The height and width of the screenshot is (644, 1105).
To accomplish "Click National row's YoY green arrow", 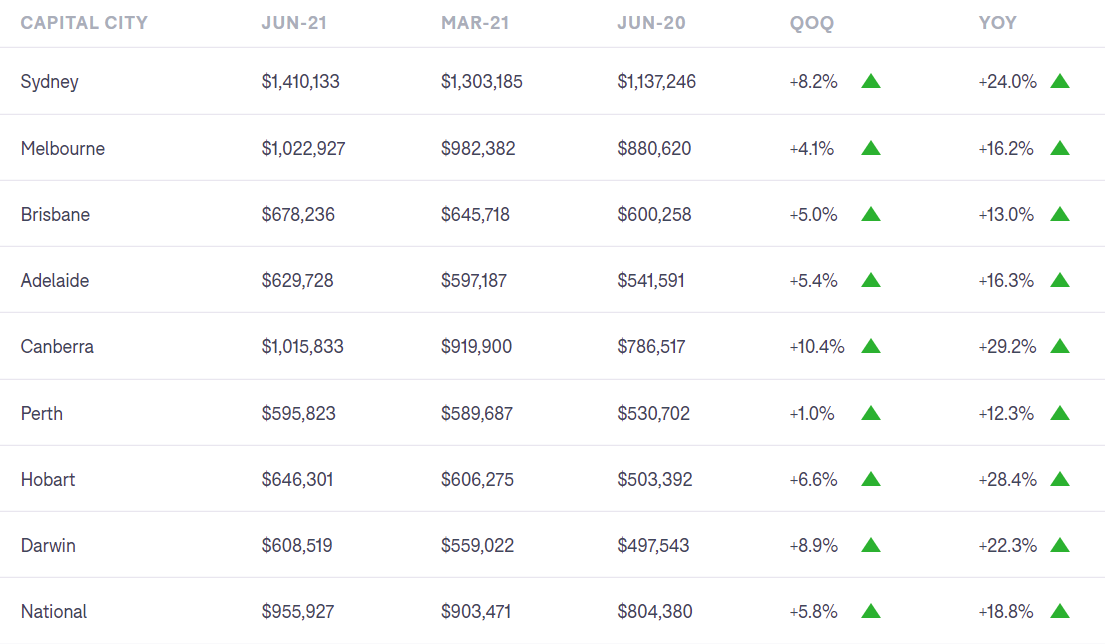I will point(1060,611).
